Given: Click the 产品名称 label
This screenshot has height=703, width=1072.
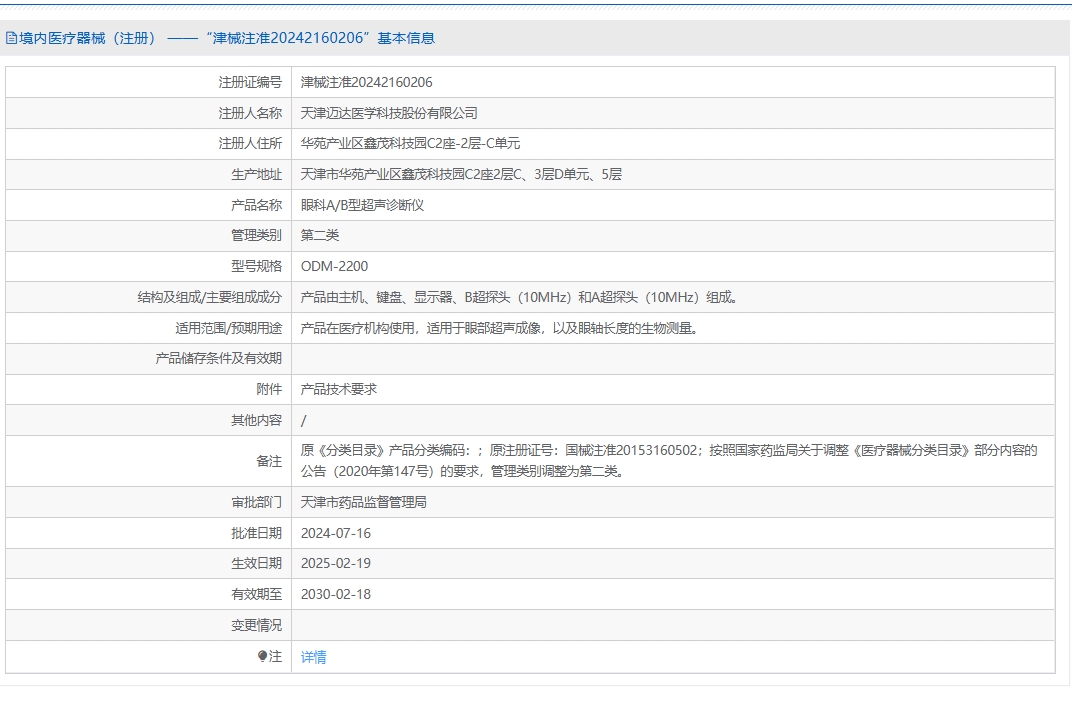Looking at the screenshot, I should coord(256,205).
